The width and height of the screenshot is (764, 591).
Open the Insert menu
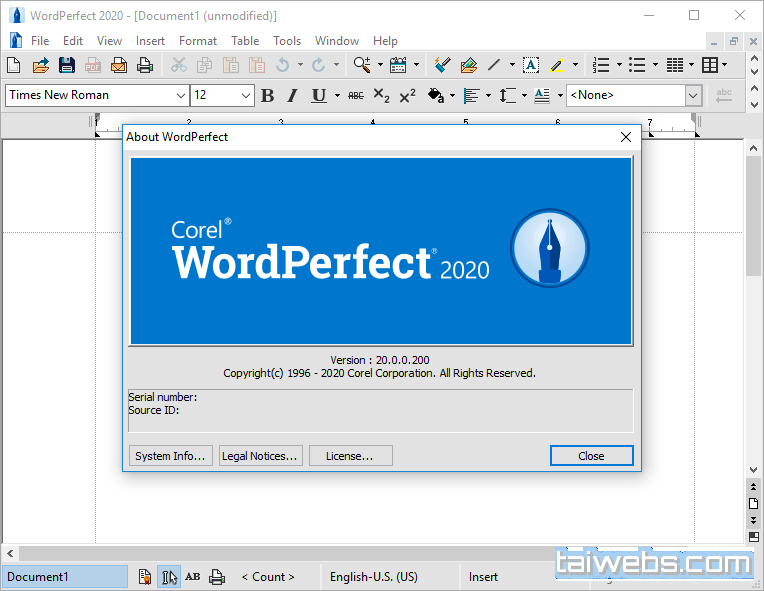tap(150, 41)
